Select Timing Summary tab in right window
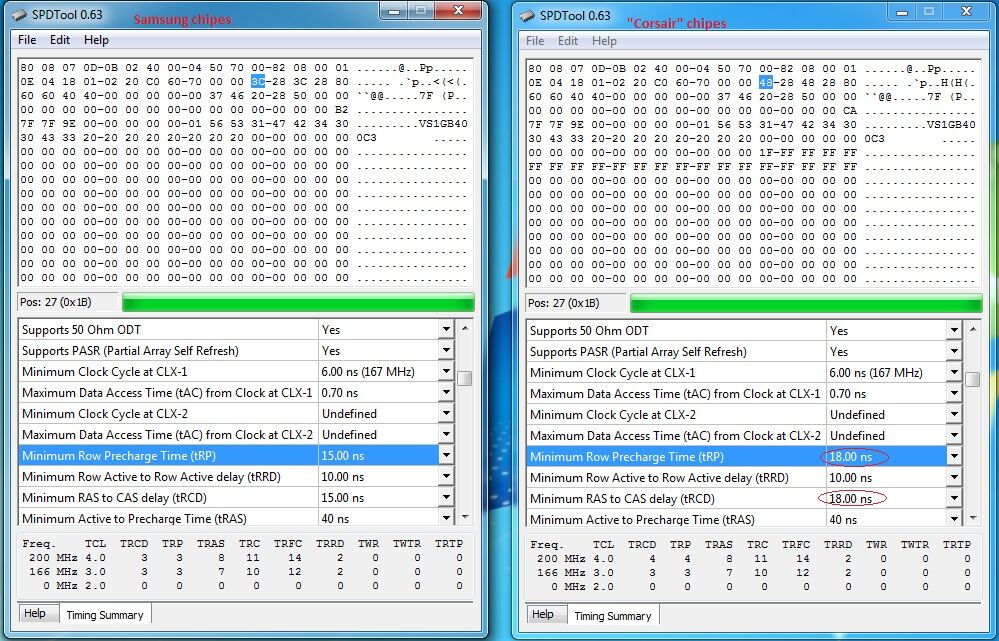Image resolution: width=999 pixels, height=641 pixels. pos(613,616)
